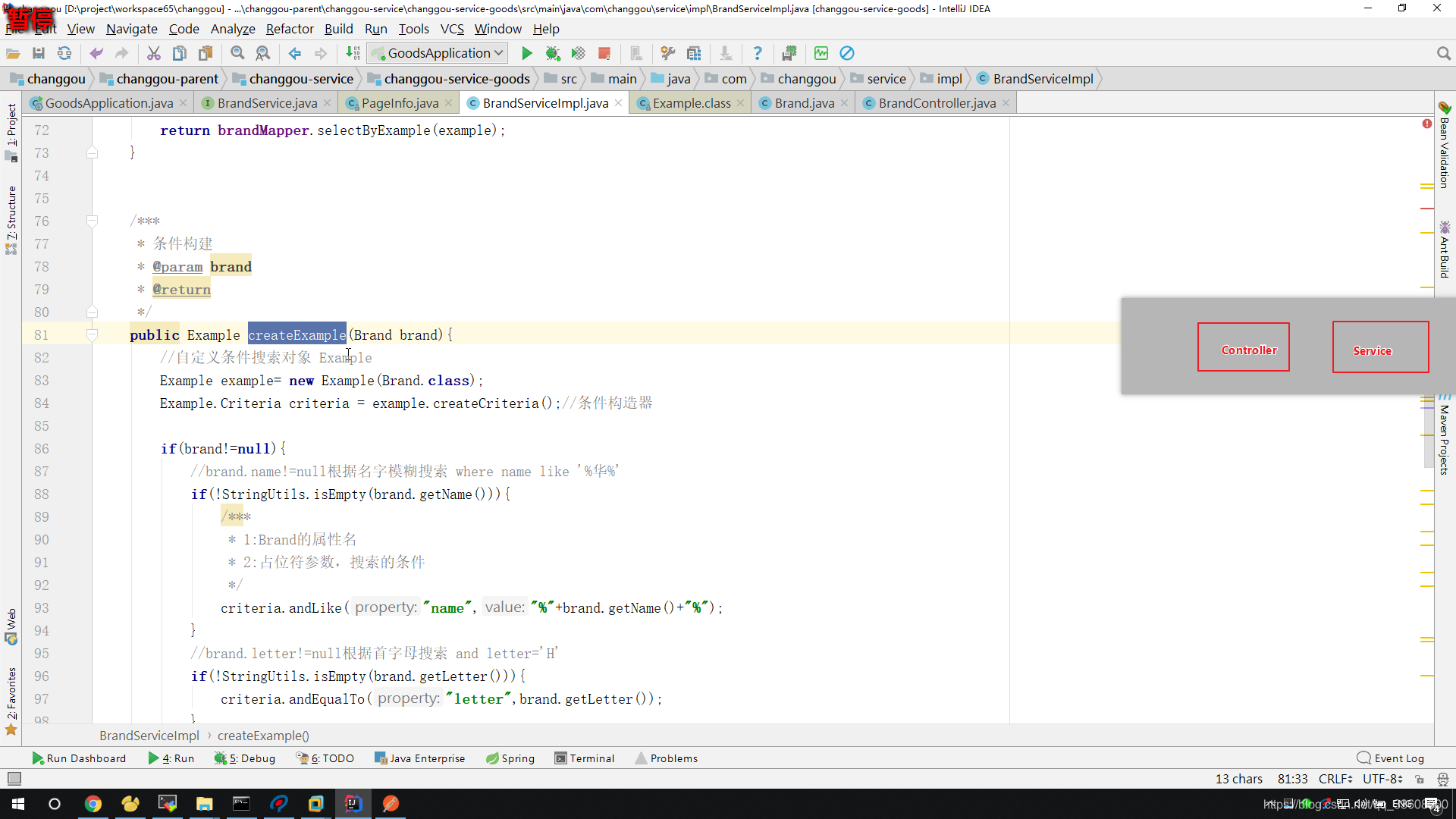Open the Terminal tool window
Image resolution: width=1456 pixels, height=819 pixels.
pos(584,758)
